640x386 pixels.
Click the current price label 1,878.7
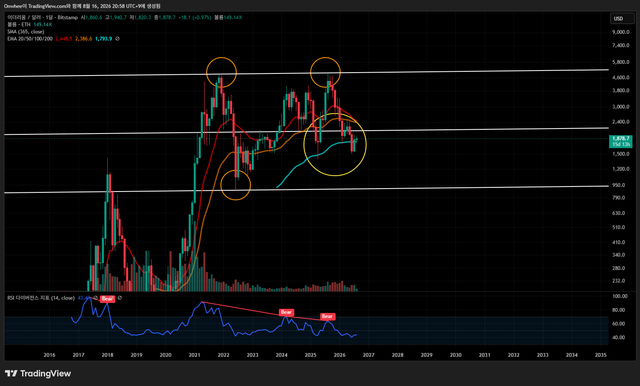tap(620, 139)
